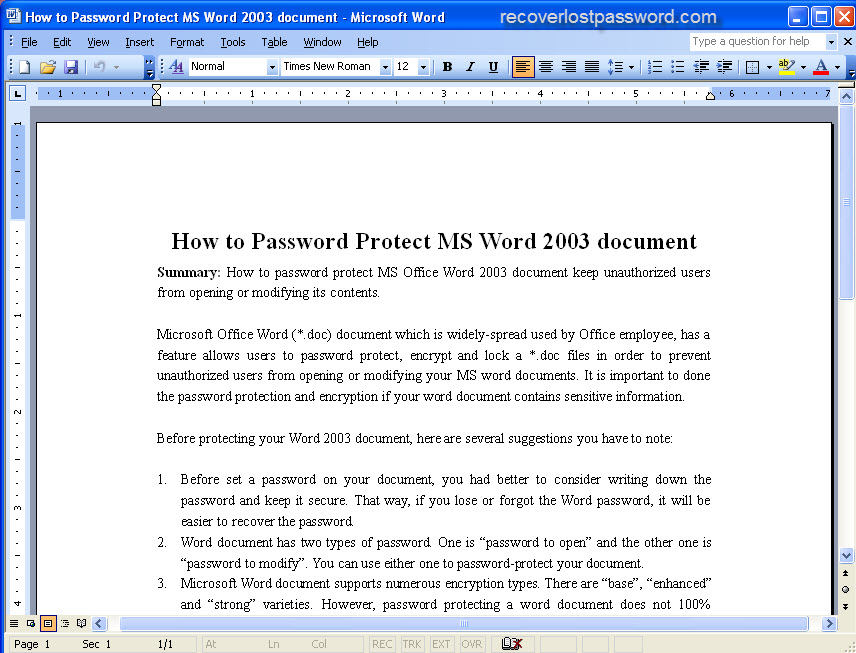
Task: Click the vertical scrollbar thumb
Action: pyautogui.click(x=846, y=203)
